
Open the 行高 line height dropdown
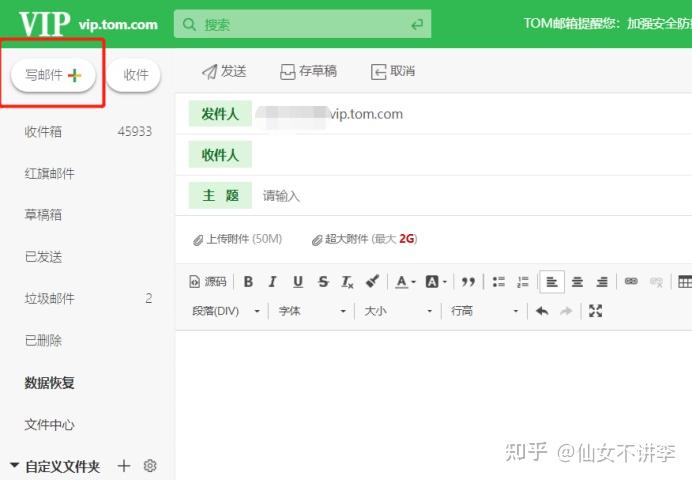(484, 311)
